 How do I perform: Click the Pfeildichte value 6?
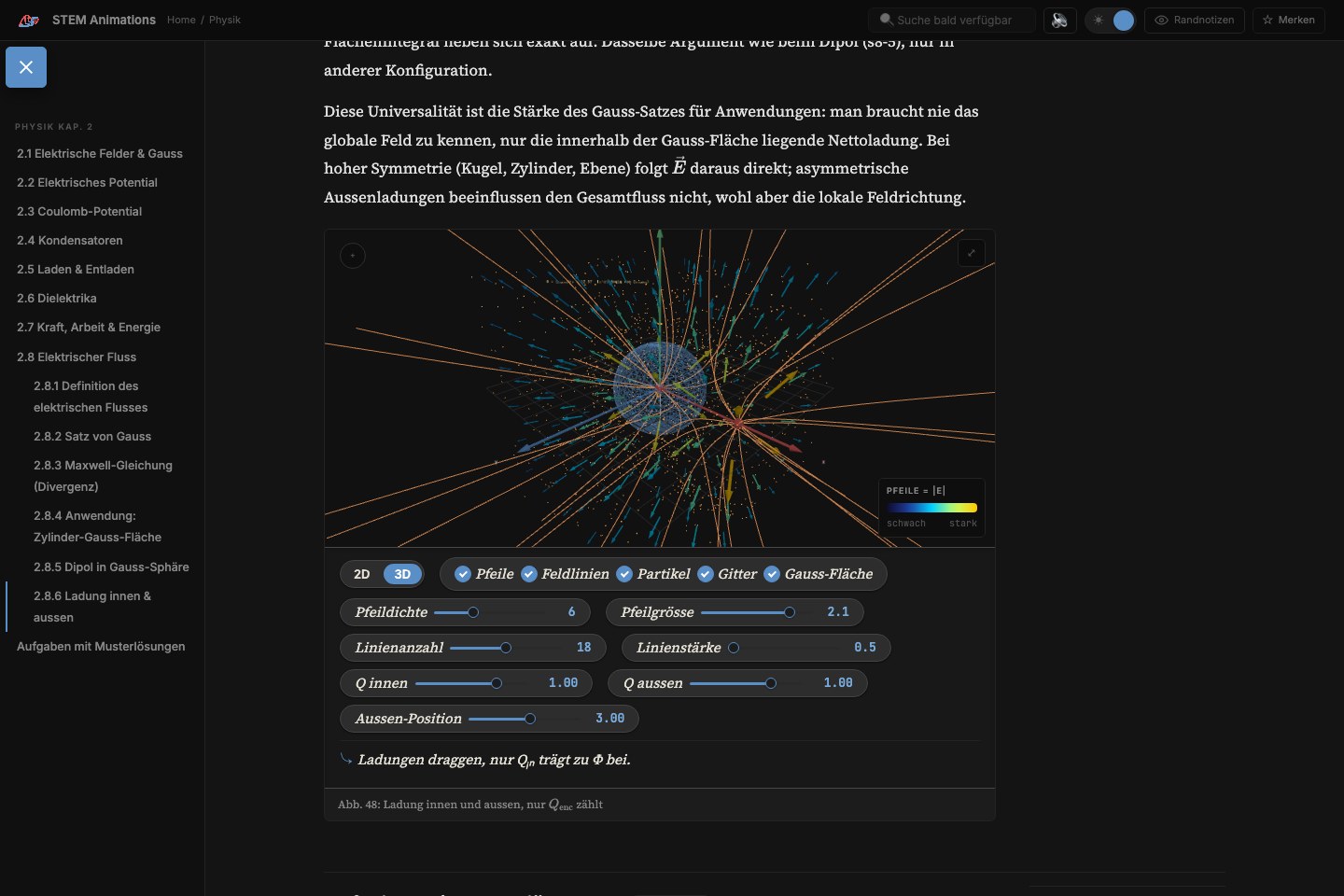click(572, 612)
